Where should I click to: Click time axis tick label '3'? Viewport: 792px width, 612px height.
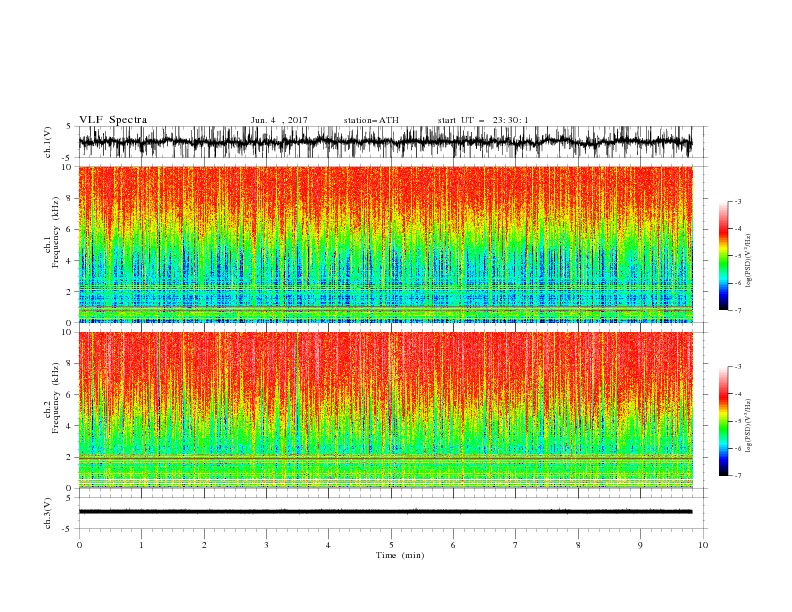tap(266, 545)
